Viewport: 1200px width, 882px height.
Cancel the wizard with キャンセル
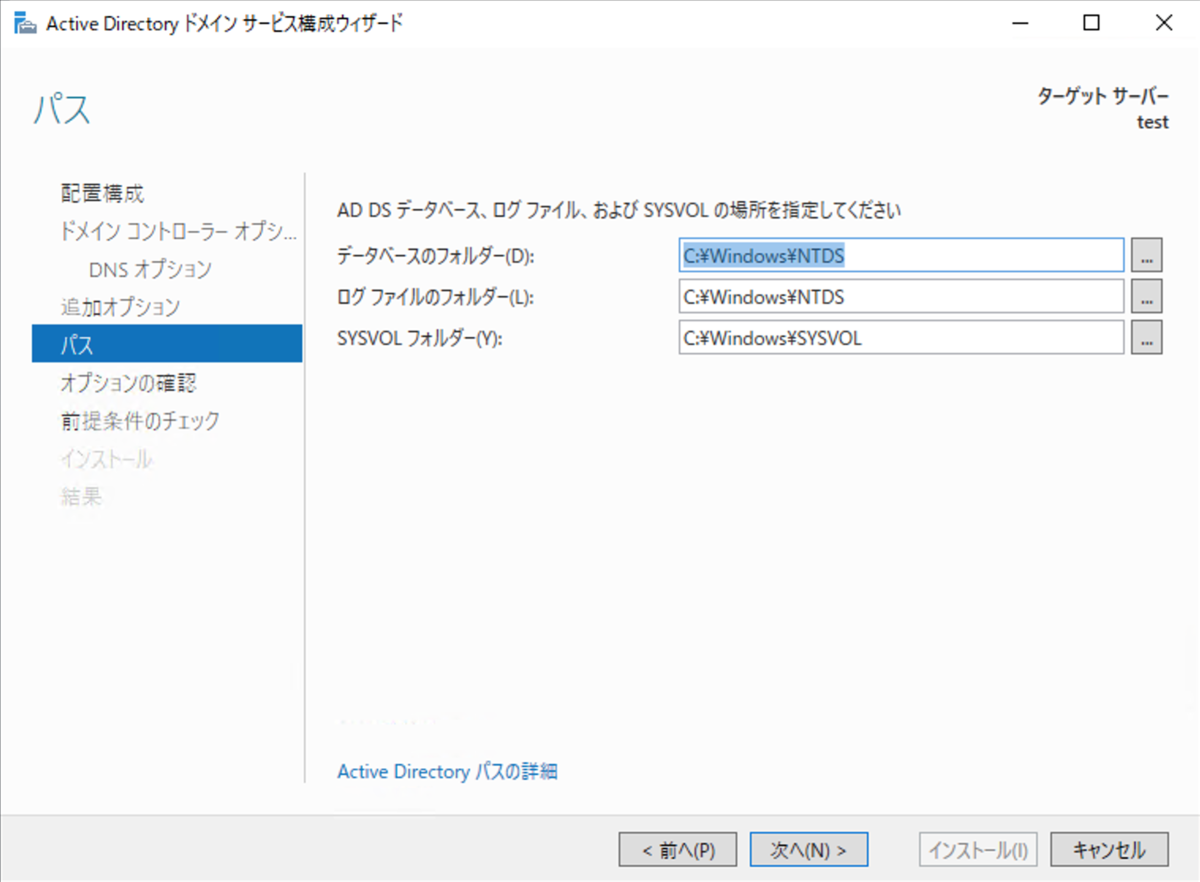tap(1109, 849)
